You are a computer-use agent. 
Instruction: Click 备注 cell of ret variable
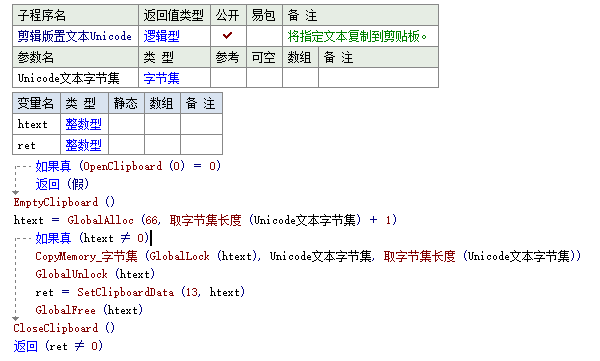click(x=201, y=145)
